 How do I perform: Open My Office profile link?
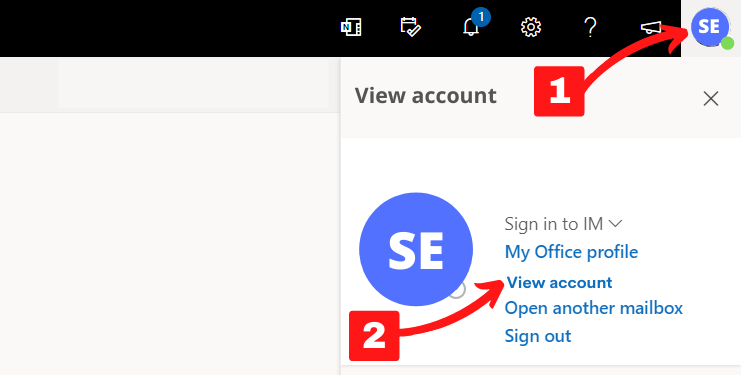point(571,252)
